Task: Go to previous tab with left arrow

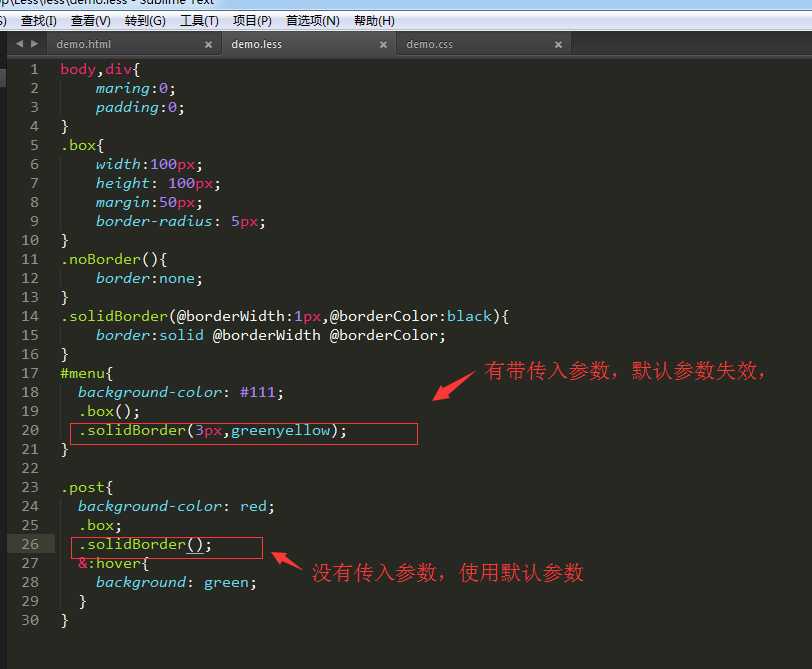Action: click(20, 44)
